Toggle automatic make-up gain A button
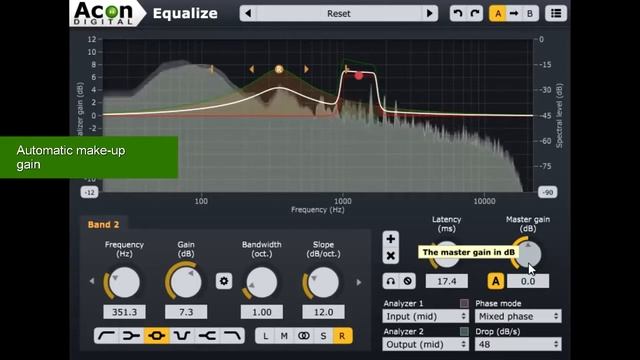Viewport: 640px width, 360px height. (x=496, y=281)
